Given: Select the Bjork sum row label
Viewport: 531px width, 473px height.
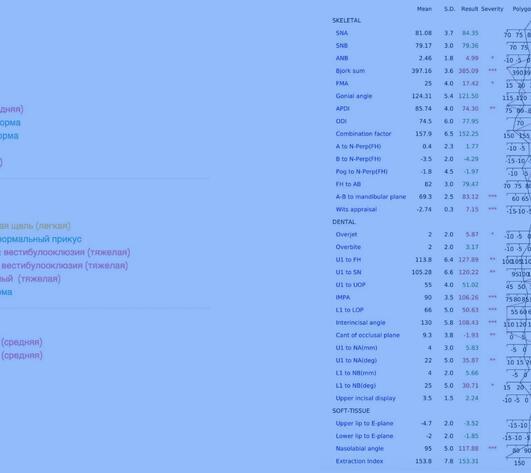Looking at the screenshot, I should [x=350, y=71].
